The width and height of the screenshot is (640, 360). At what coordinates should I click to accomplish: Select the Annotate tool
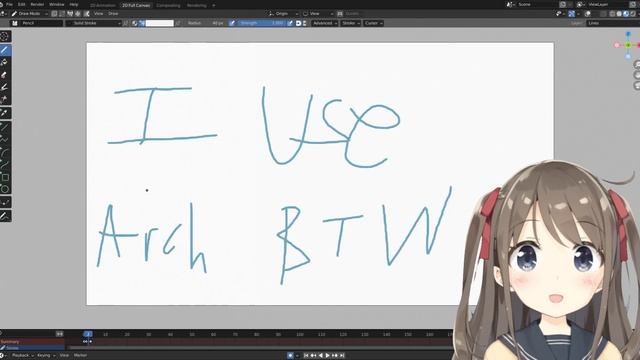coord(4,216)
